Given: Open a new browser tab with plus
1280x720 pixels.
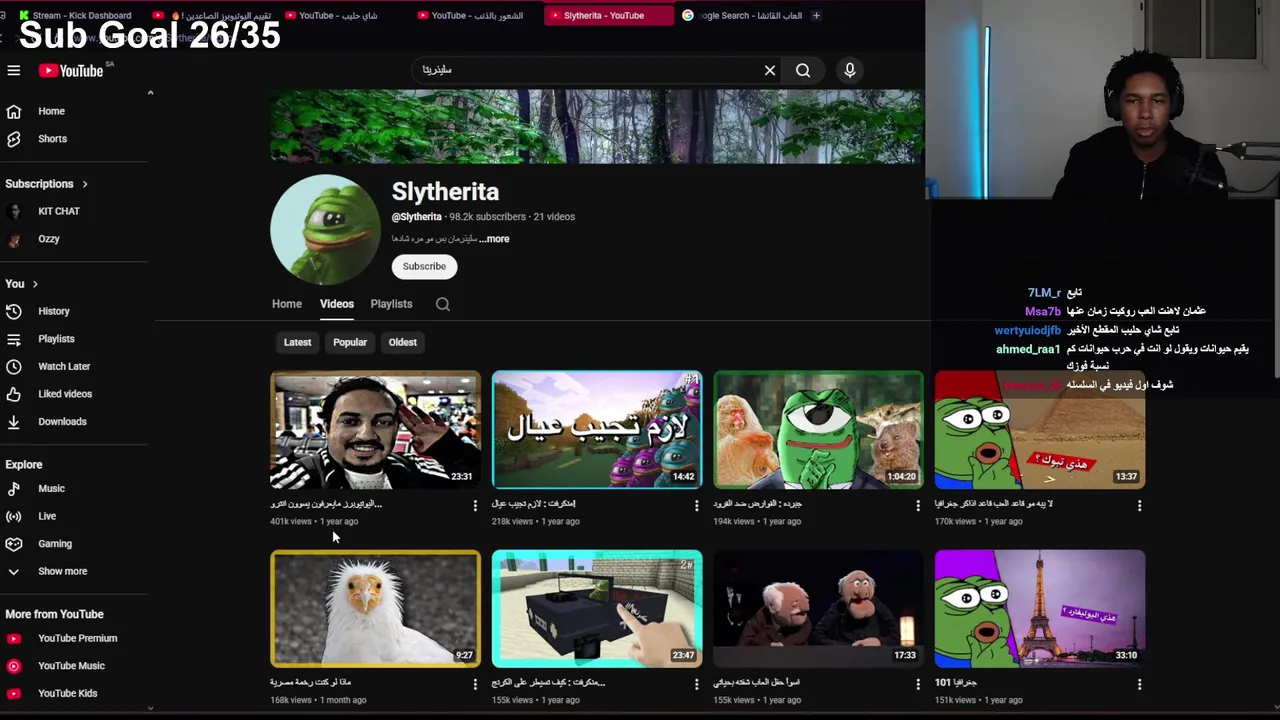Looking at the screenshot, I should 816,15.
